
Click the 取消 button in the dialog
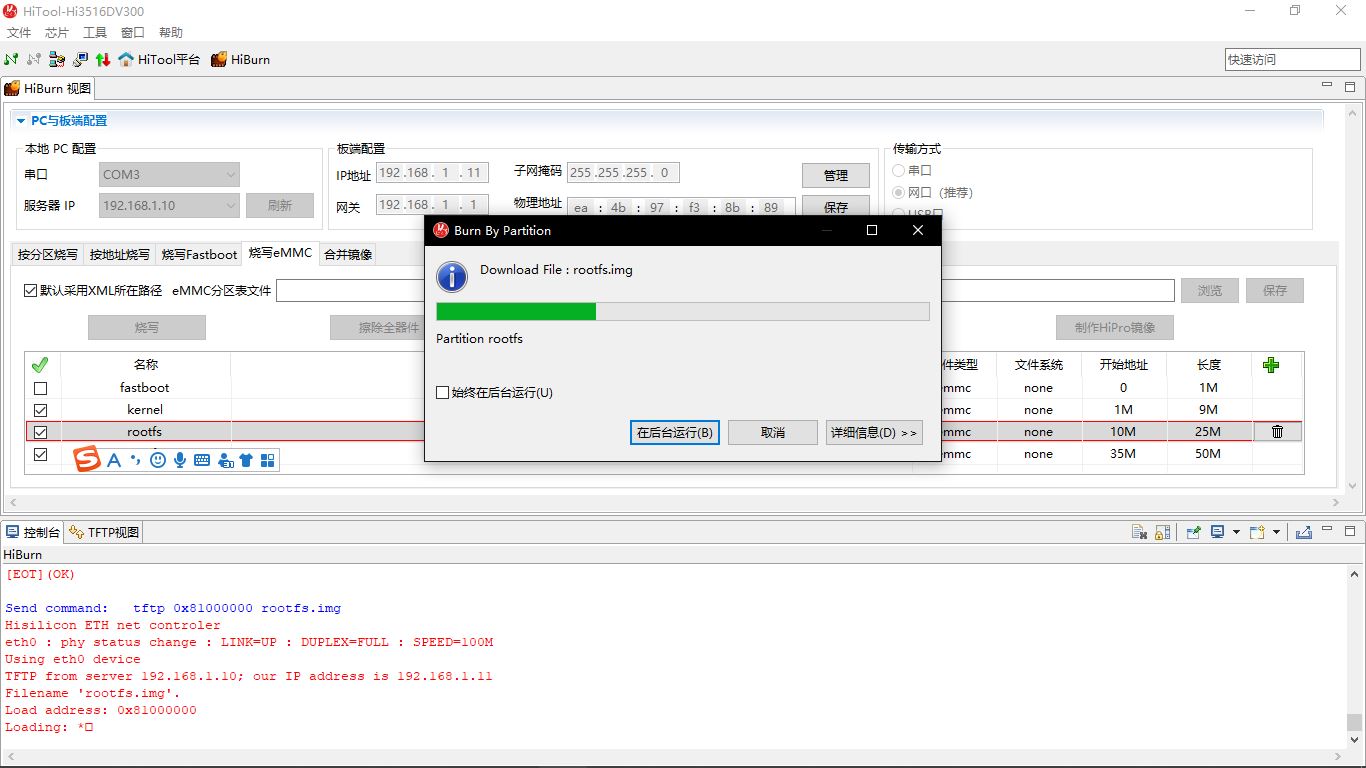pyautogui.click(x=773, y=432)
